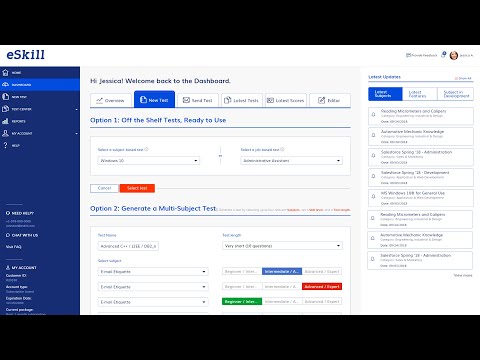The width and height of the screenshot is (480, 360).
Task: Click the red Select test button
Action: click(137, 188)
